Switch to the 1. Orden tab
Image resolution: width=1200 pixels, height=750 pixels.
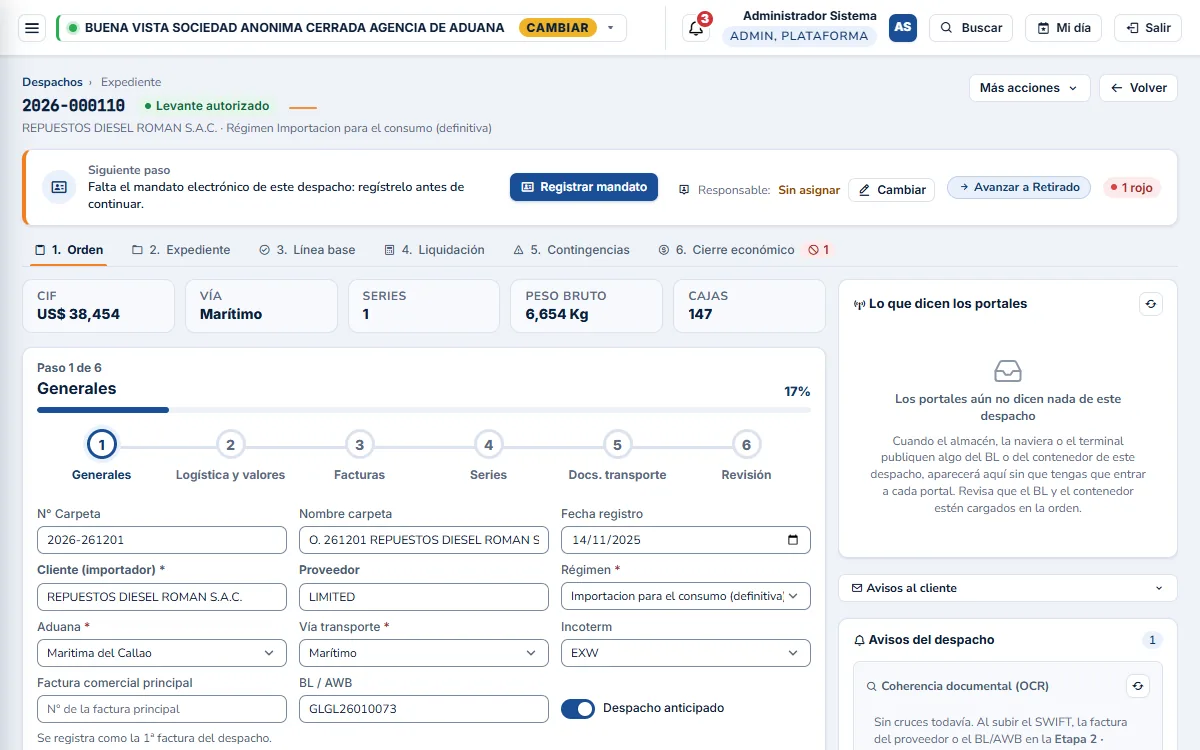(69, 250)
